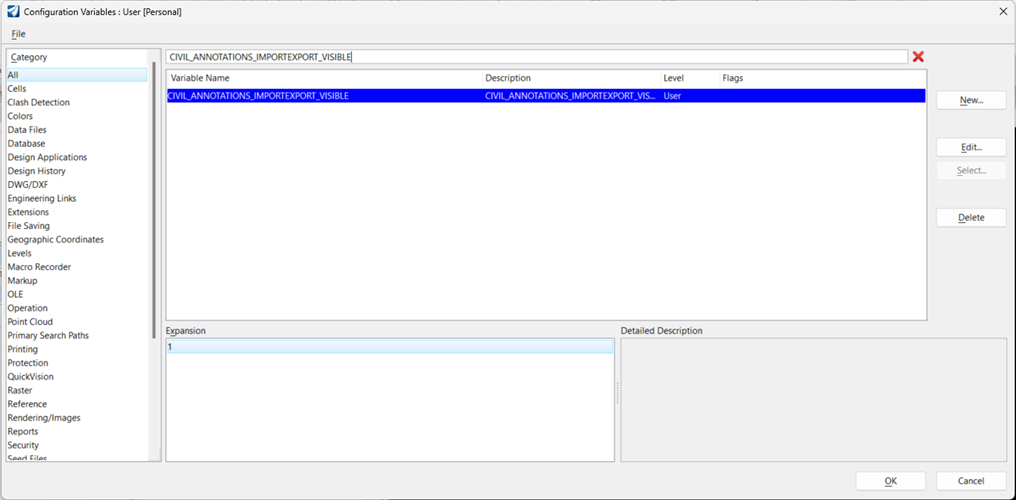1016x500 pixels.
Task: Select the Reference category
Action: coord(27,404)
